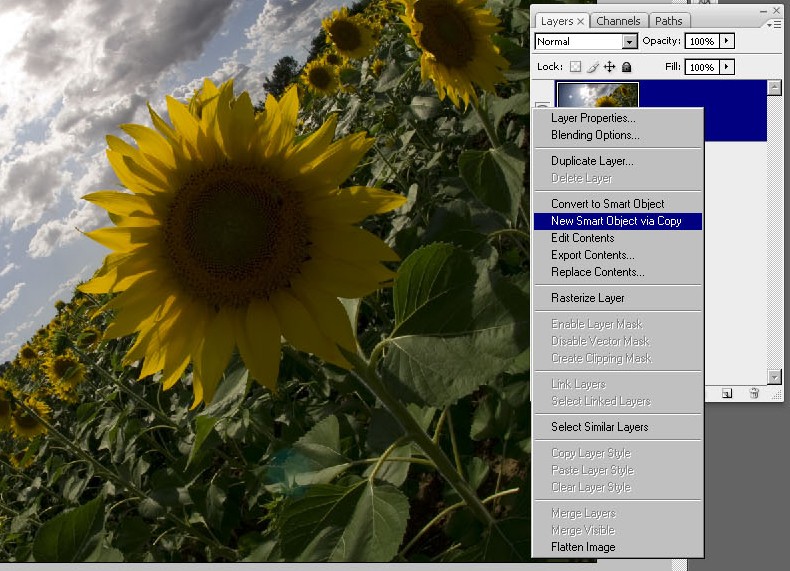Click the layers list scroll down arrow

pos(774,376)
